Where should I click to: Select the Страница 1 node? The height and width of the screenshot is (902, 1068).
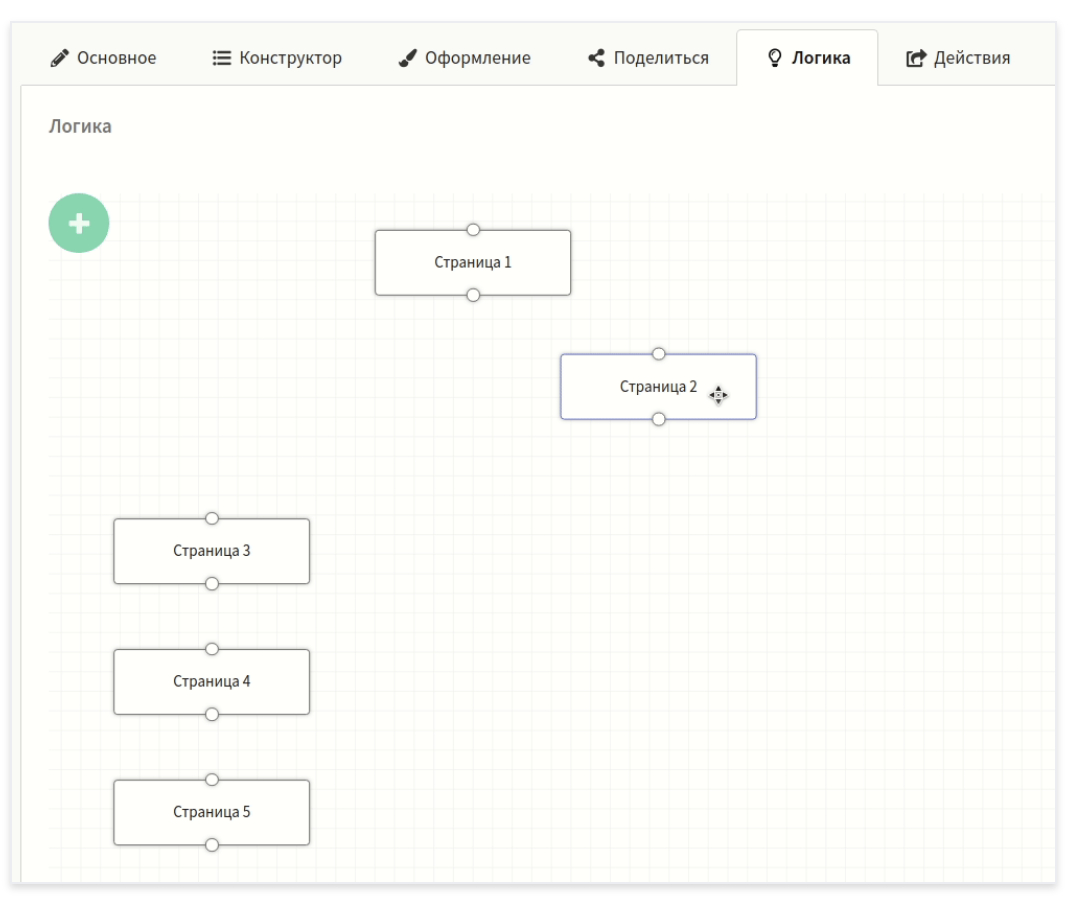point(472,263)
